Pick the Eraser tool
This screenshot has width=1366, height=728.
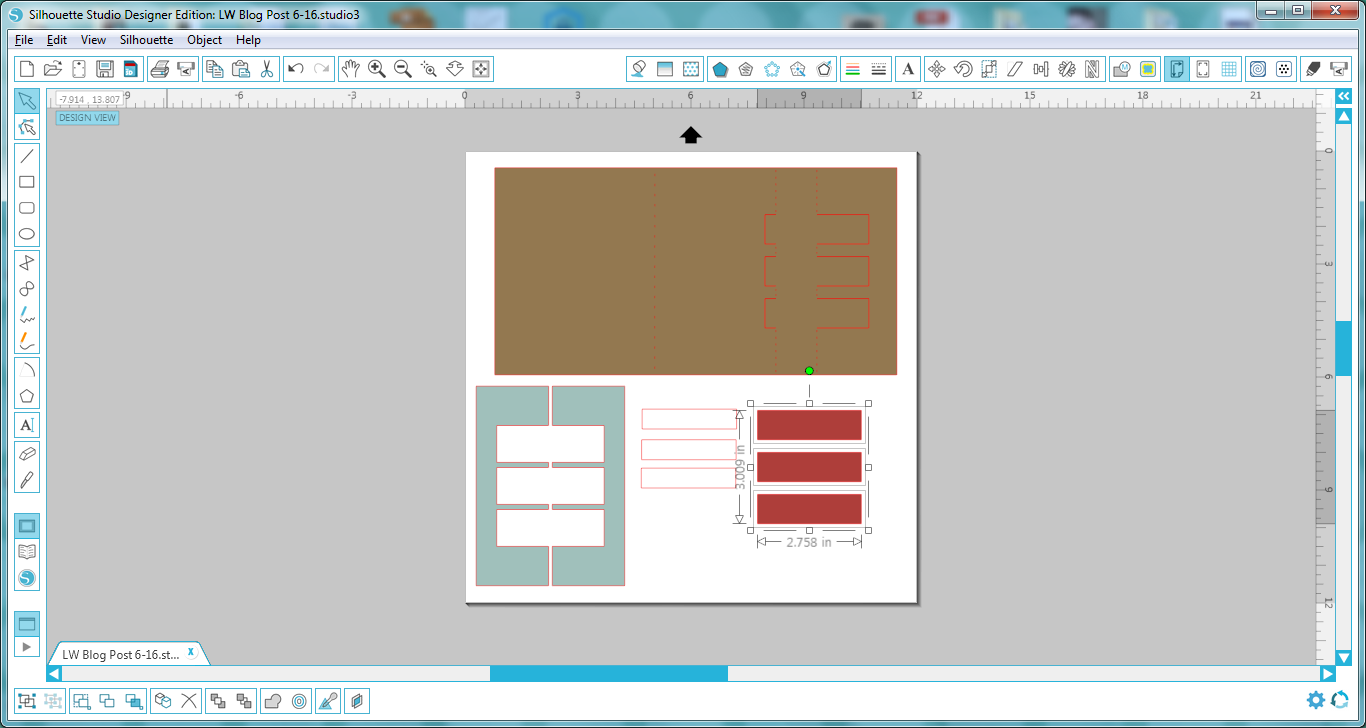tap(27, 452)
